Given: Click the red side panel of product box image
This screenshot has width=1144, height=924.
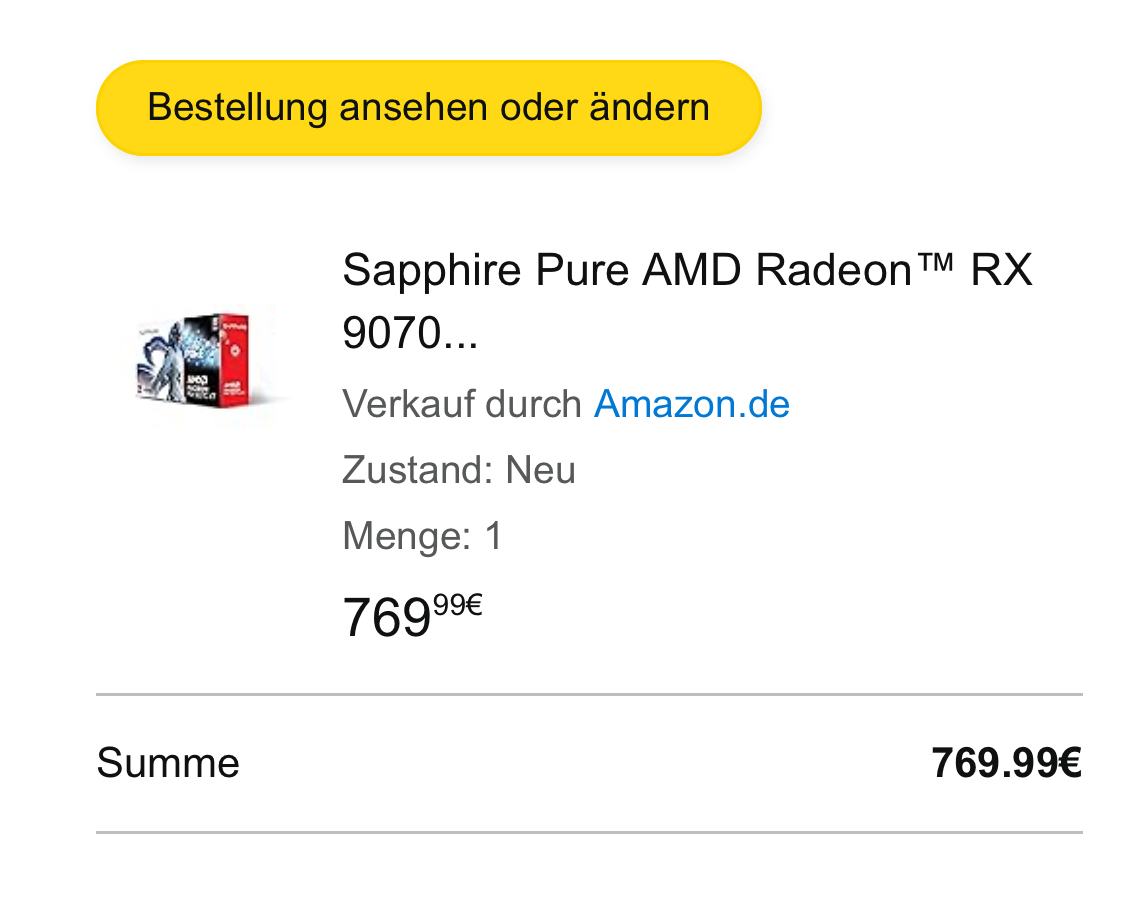Looking at the screenshot, I should coord(233,359).
